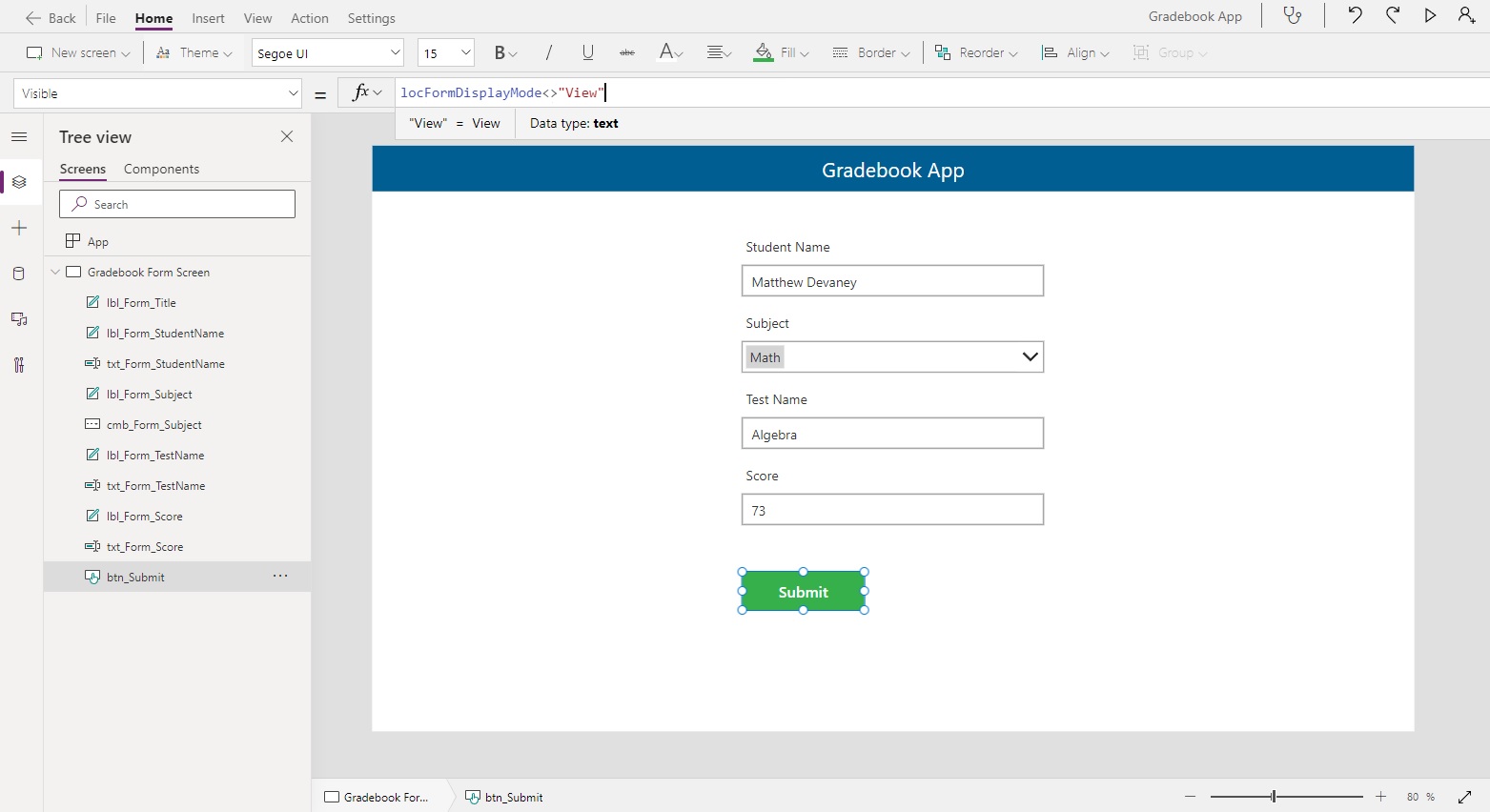This screenshot has width=1490, height=812.
Task: Open the Fill color picker
Action: point(780,52)
